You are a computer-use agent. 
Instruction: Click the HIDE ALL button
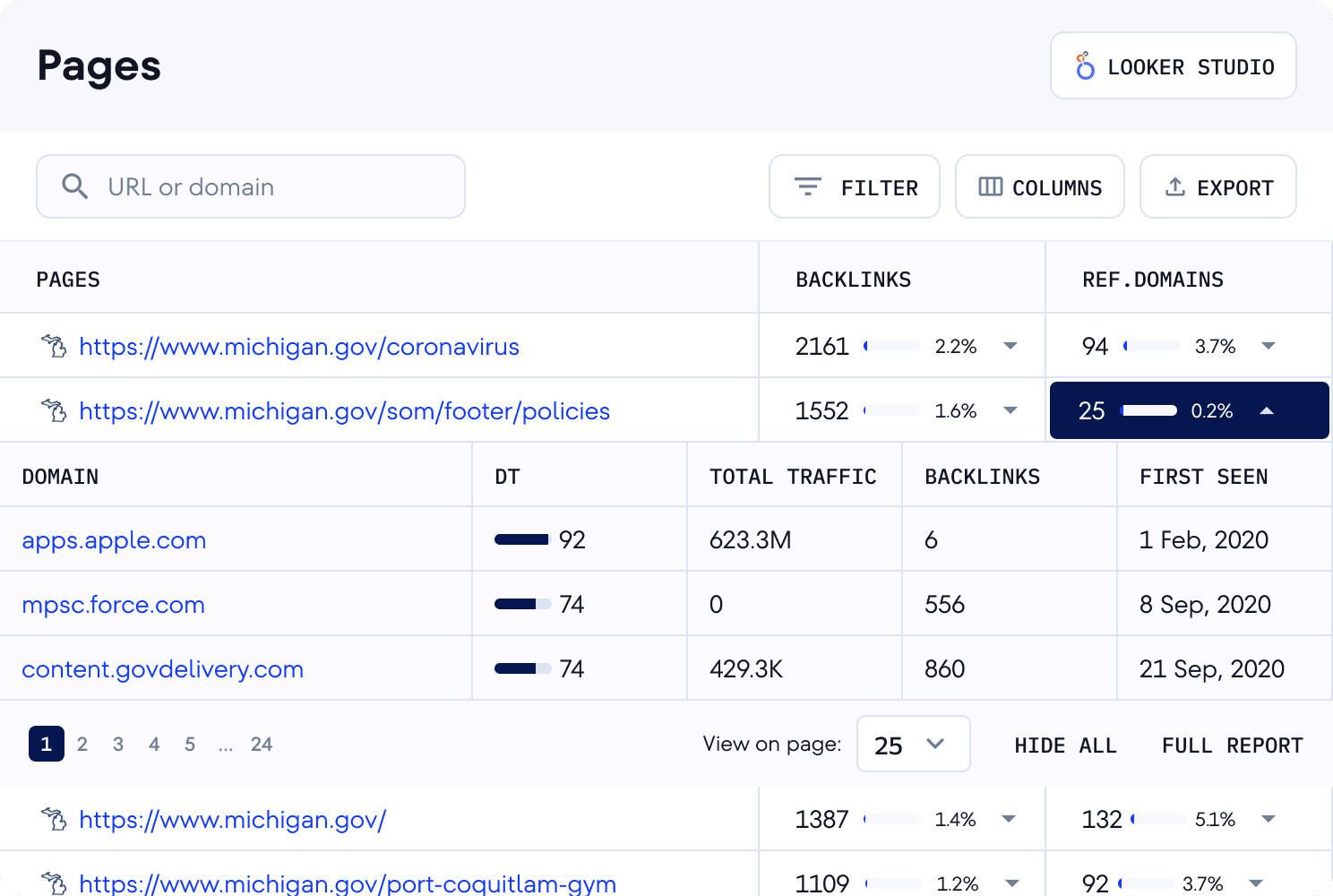(1065, 745)
